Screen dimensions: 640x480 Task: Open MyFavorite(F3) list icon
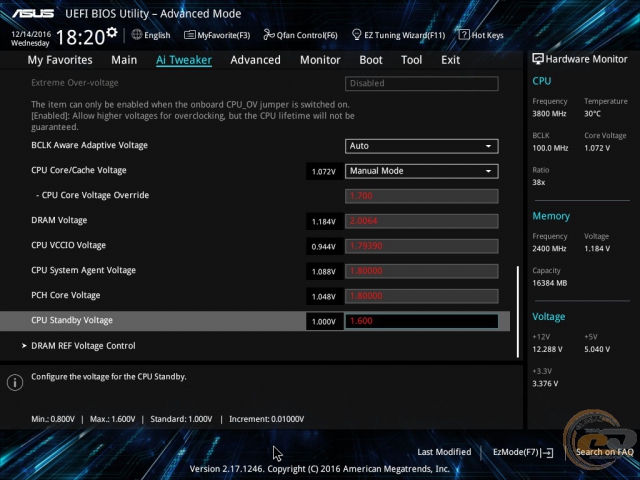pos(189,35)
